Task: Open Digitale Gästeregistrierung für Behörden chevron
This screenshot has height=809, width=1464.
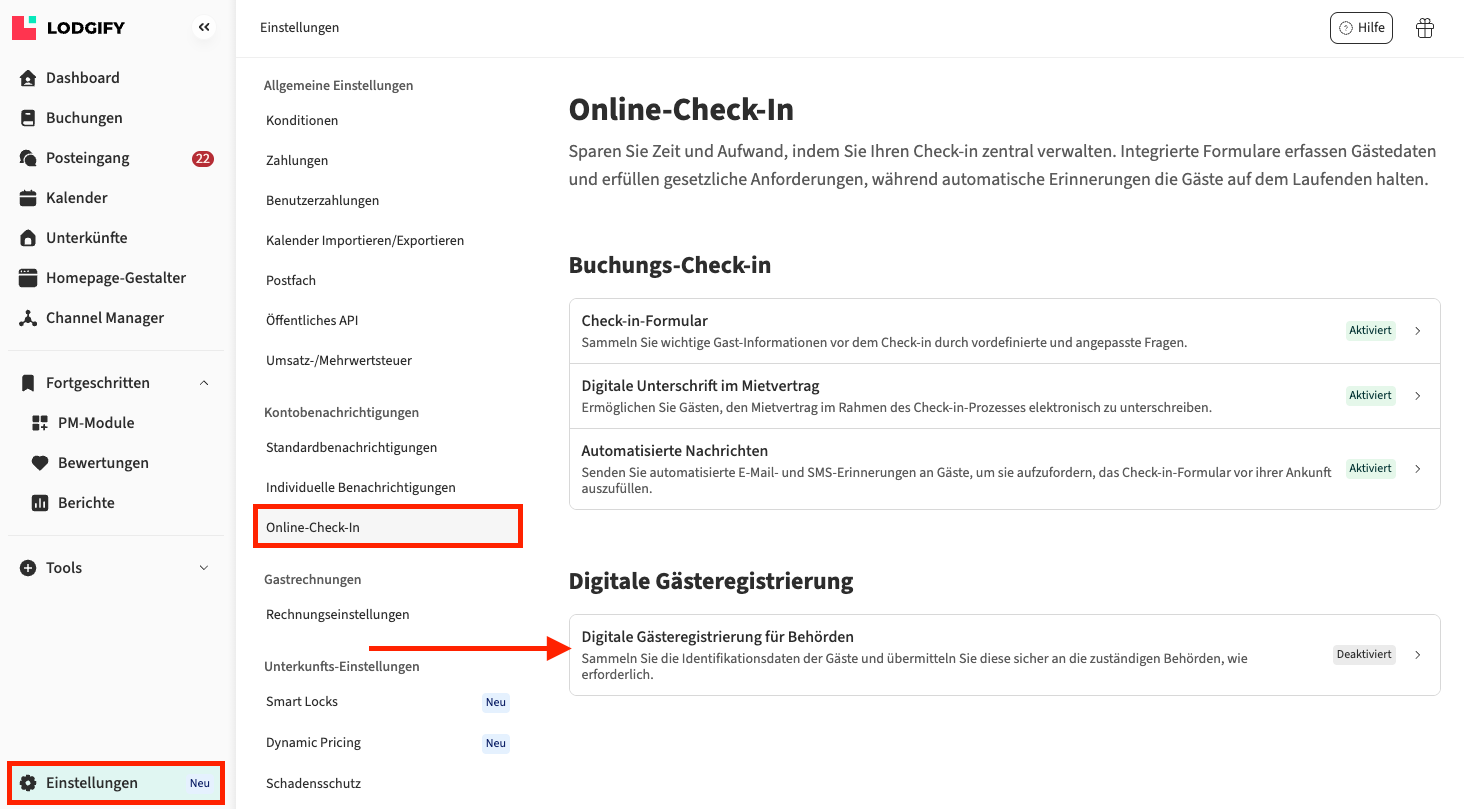Action: coord(1418,655)
